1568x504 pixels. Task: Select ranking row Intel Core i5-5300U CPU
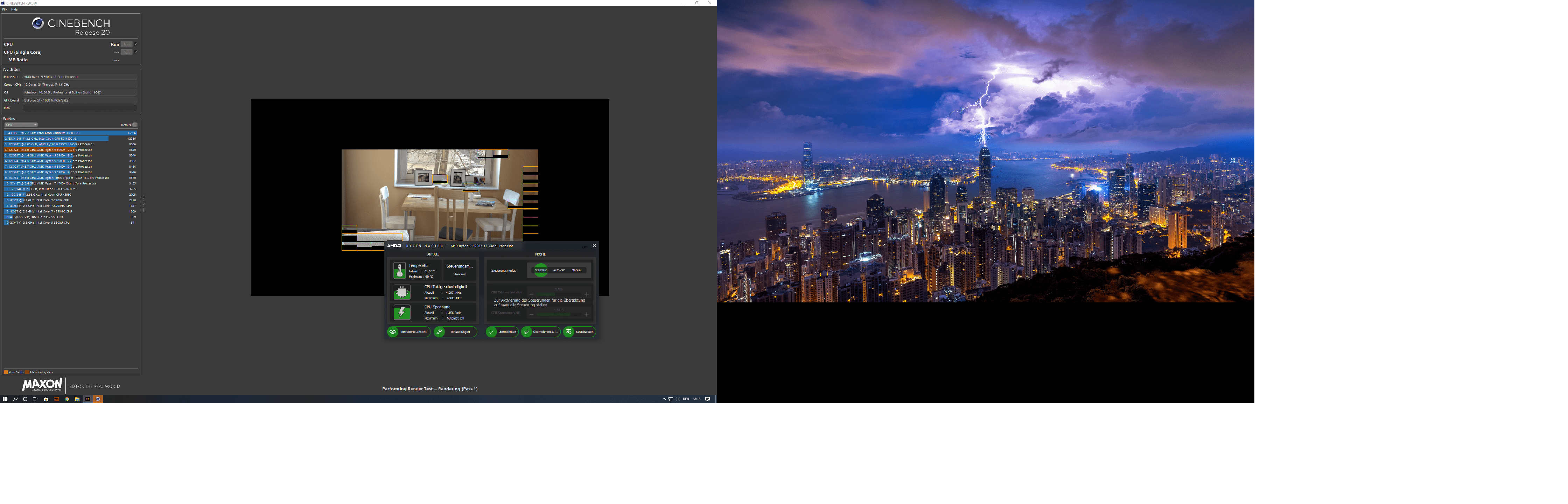click(70, 223)
